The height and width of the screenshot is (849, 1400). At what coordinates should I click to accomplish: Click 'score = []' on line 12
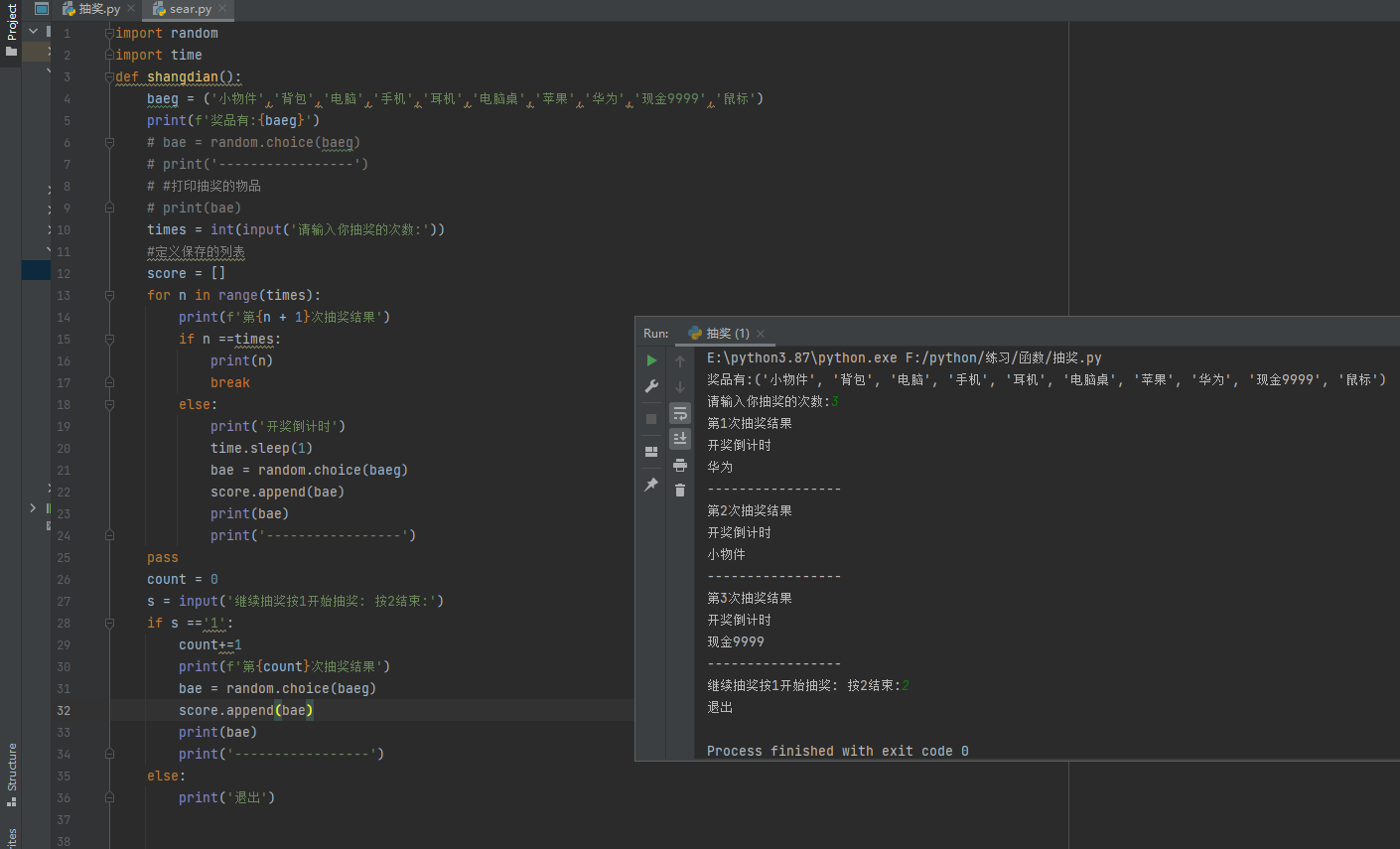coord(187,273)
